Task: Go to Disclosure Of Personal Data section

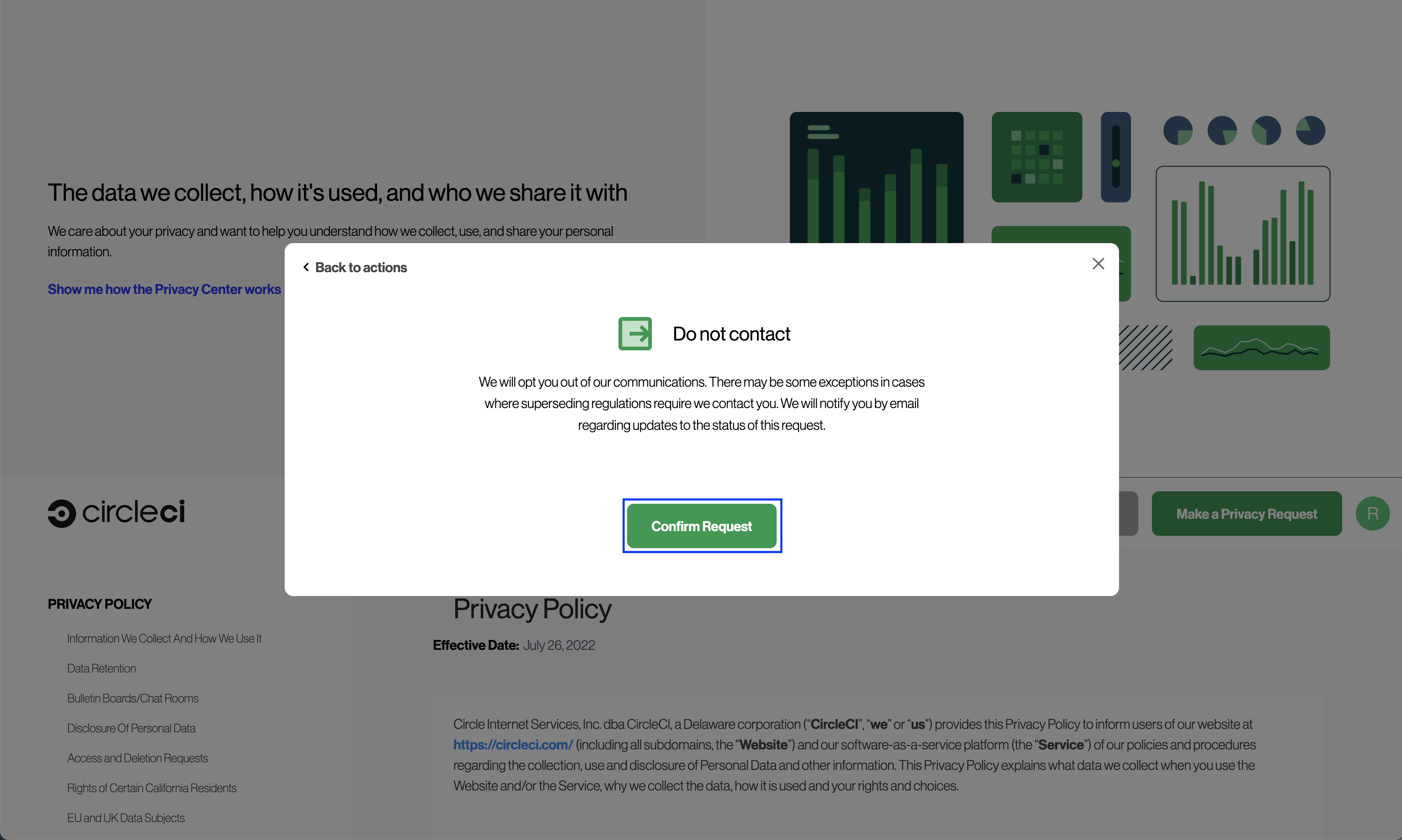Action: click(131, 728)
